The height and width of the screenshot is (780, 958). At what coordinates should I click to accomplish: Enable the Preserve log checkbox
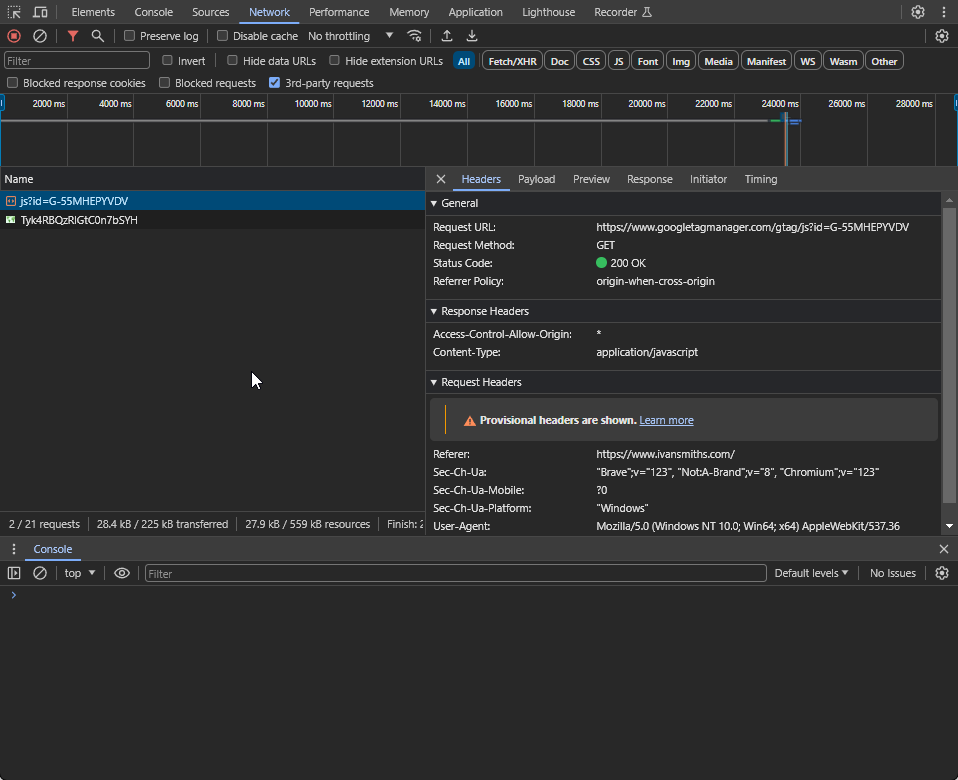point(130,36)
